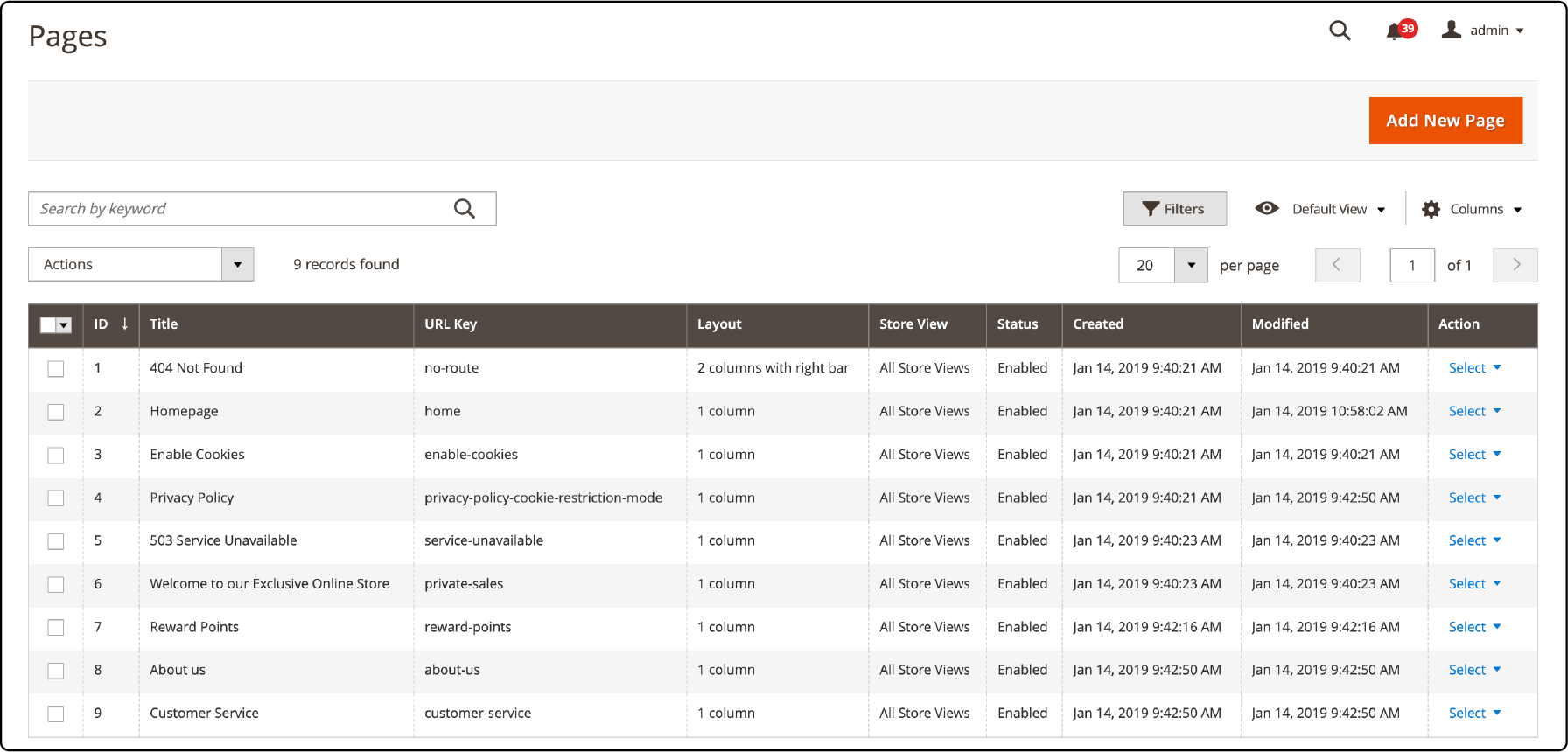Check the Reward Points row checkbox

56,628
